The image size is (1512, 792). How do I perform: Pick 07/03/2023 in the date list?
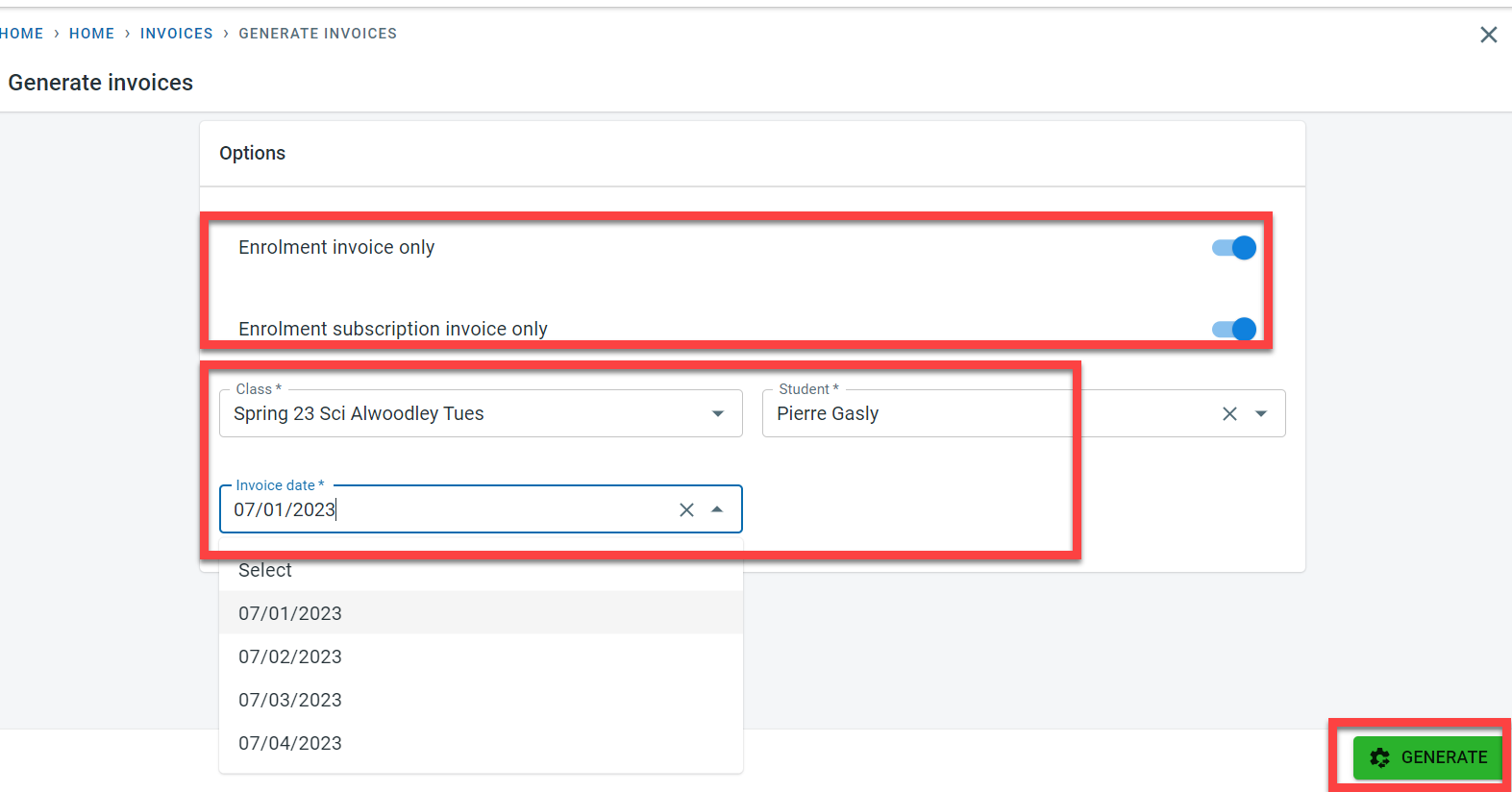[290, 700]
